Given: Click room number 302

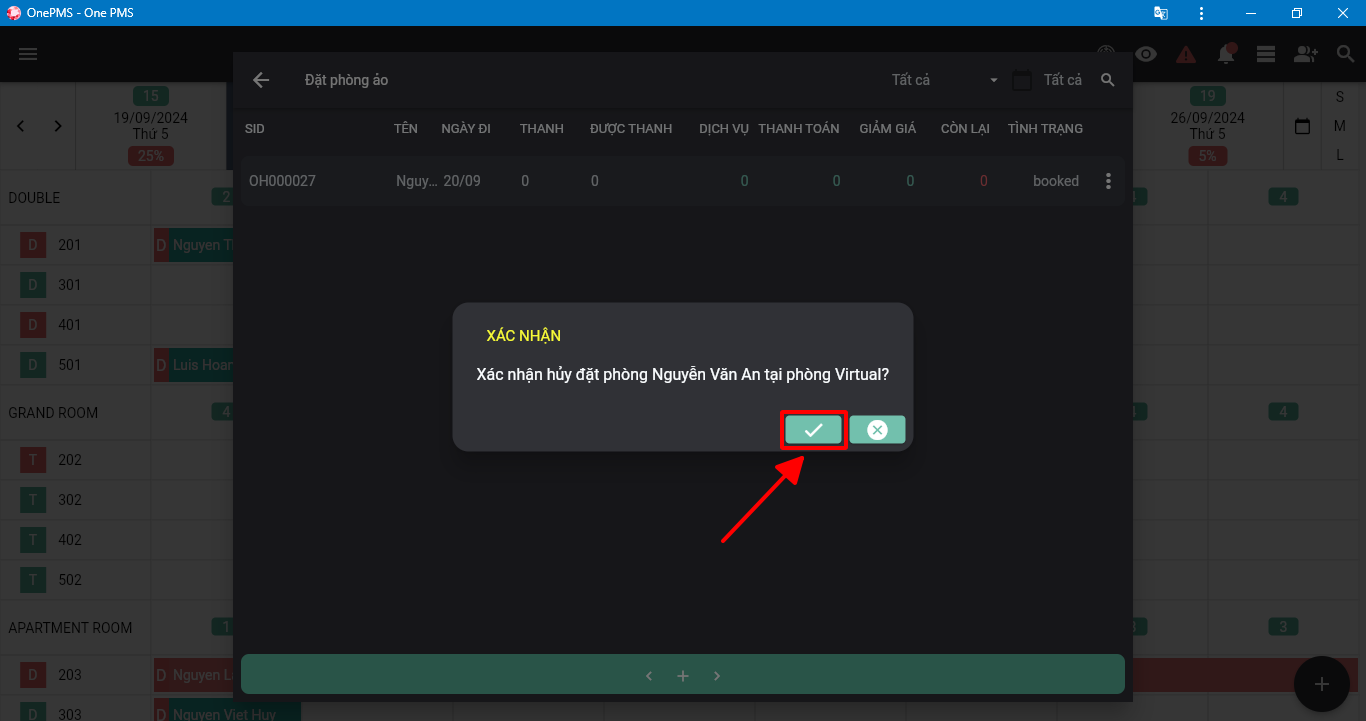Looking at the screenshot, I should (x=70, y=500).
